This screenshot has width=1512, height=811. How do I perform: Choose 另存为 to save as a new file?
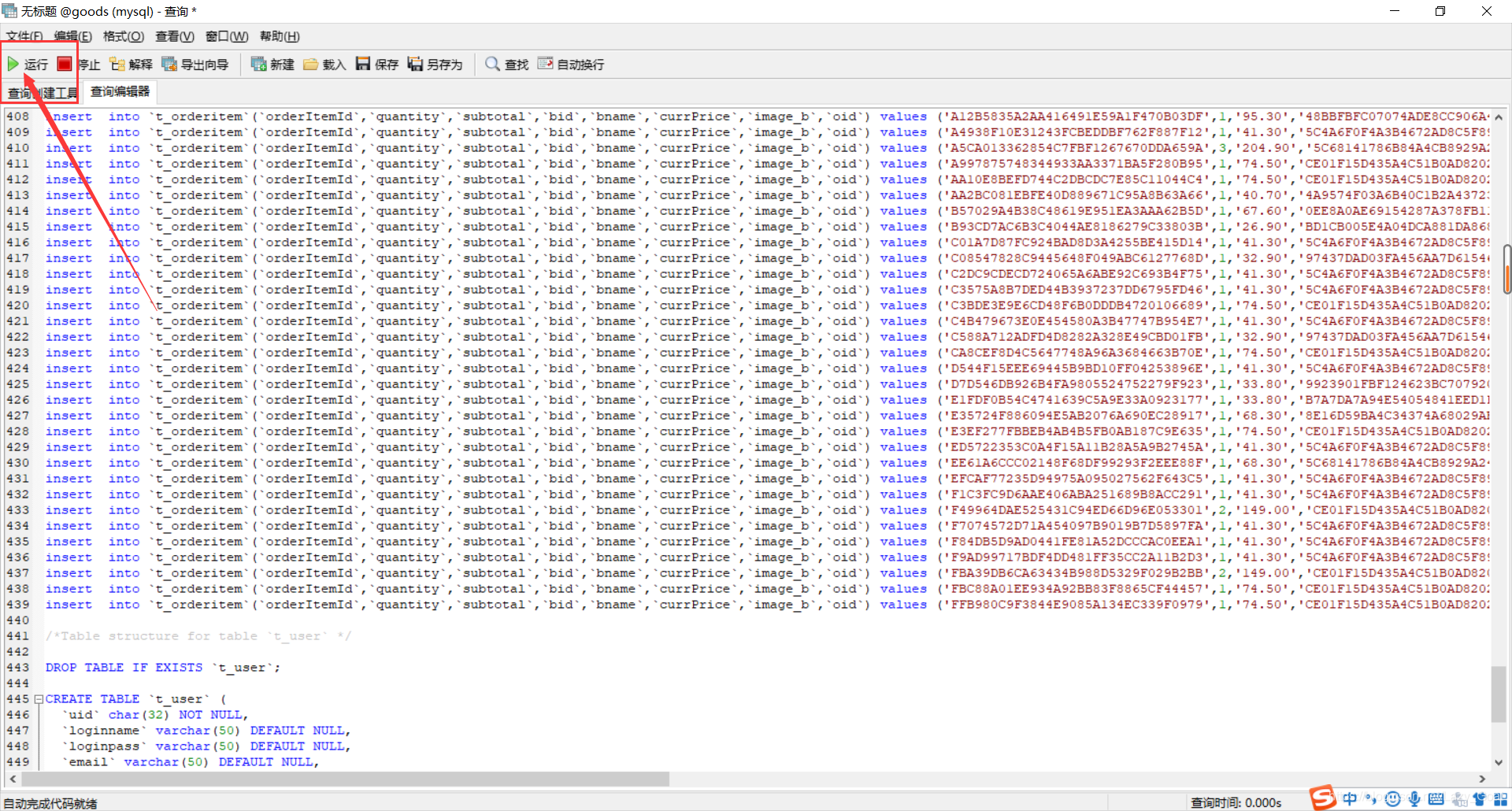coord(435,65)
